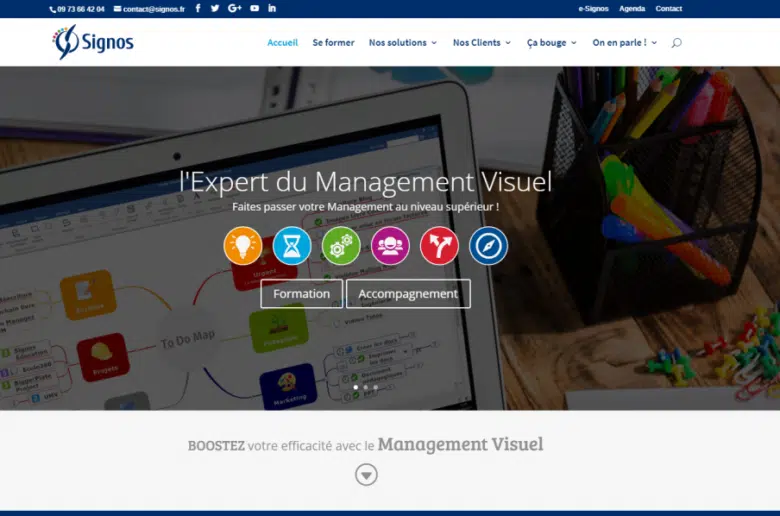780x516 pixels.
Task: Open the Facebook page from the top bar
Action: pyautogui.click(x=197, y=8)
